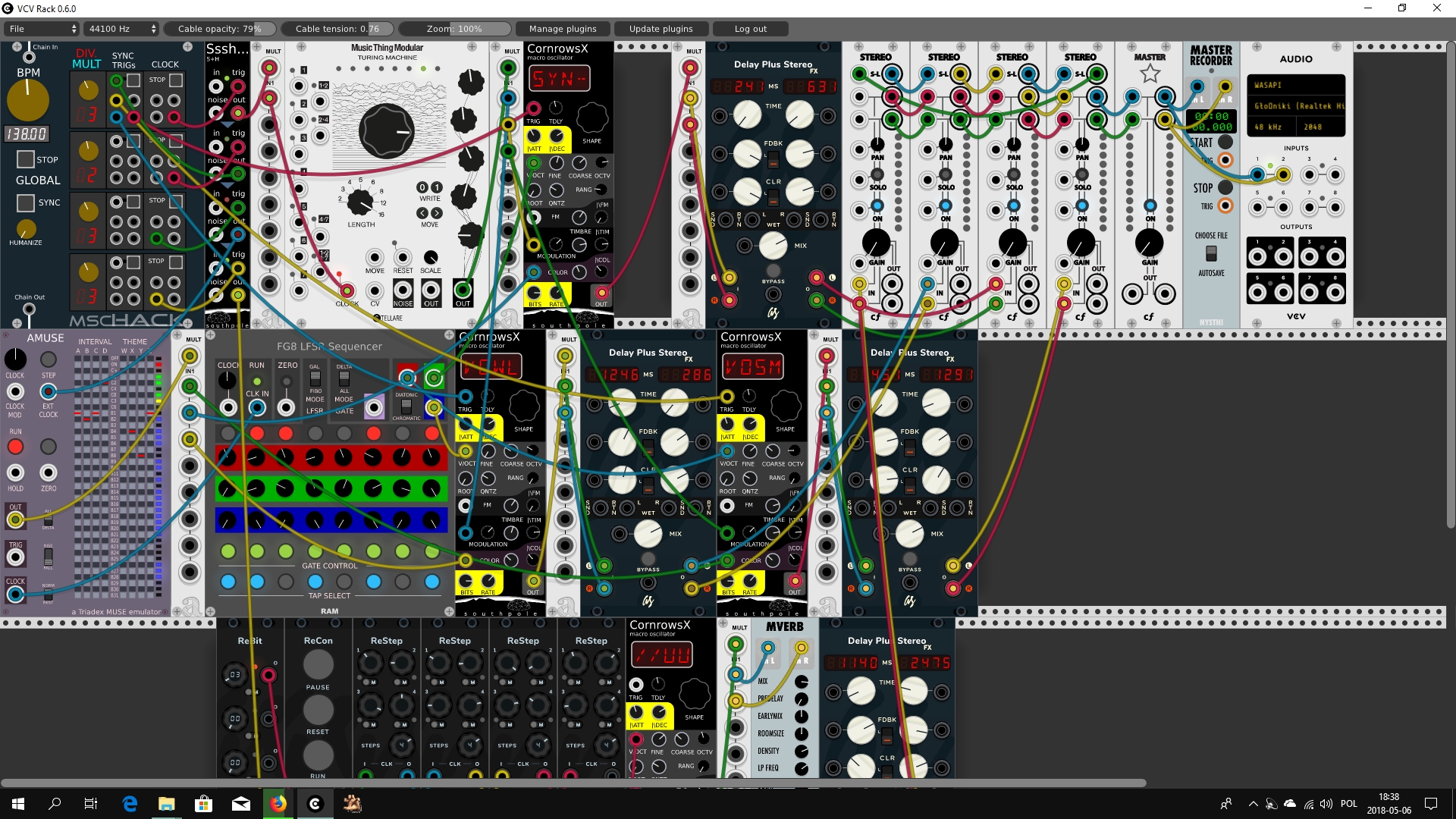Click AUDIO module input jack 3
Screen dimensions: 1456x819
pos(1309,175)
